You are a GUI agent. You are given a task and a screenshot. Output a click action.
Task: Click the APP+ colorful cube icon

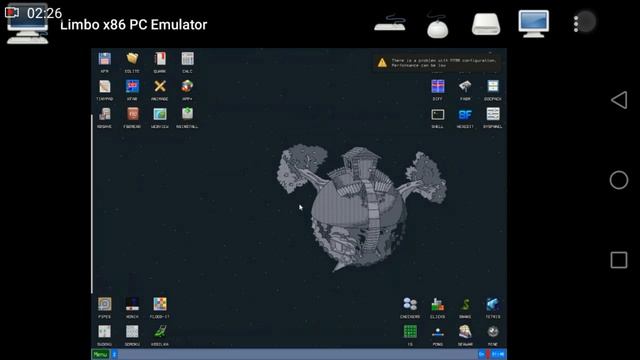click(x=187, y=87)
